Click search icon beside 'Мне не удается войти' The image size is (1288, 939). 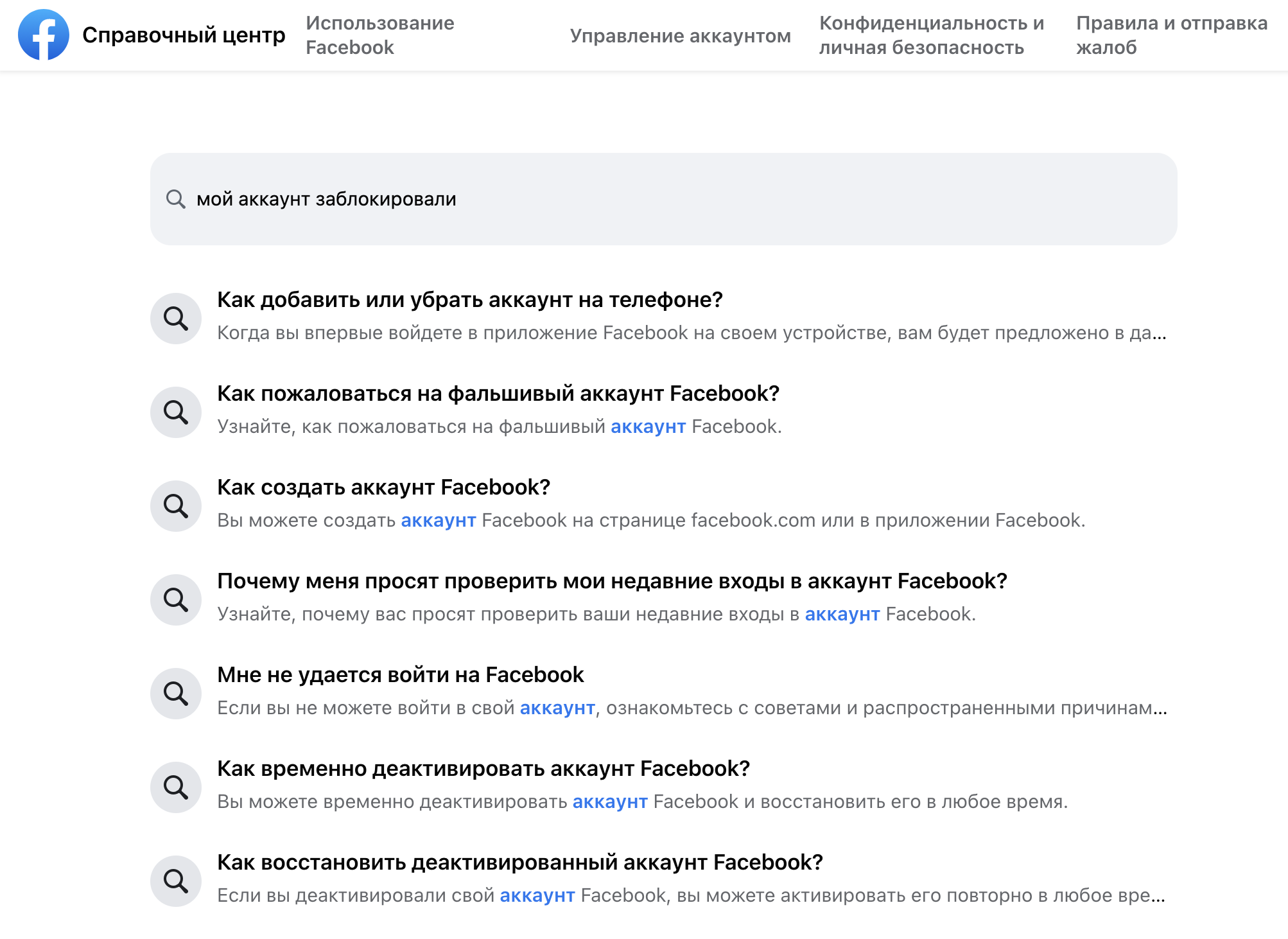coord(176,693)
